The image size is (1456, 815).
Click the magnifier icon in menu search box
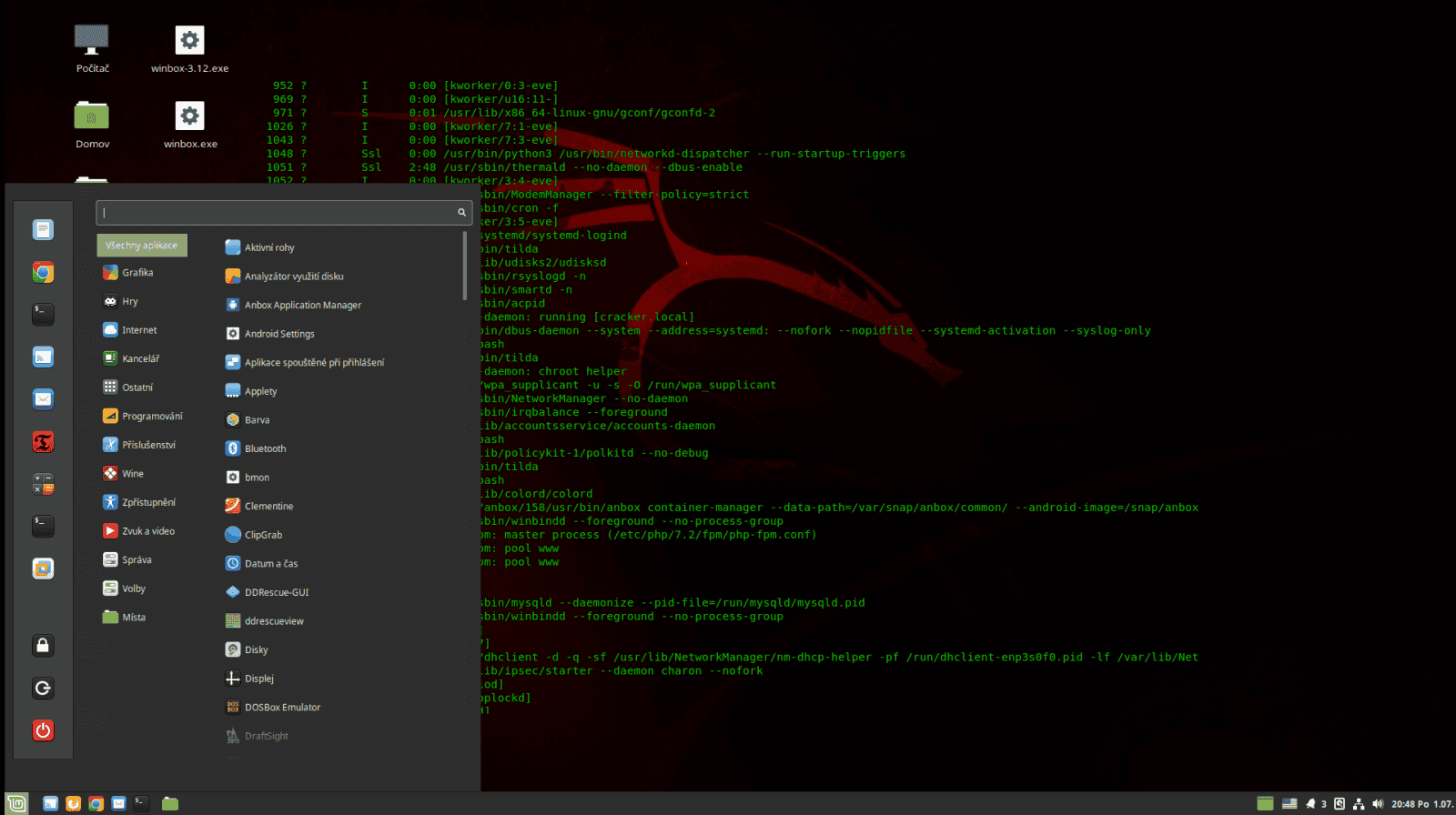point(461,212)
